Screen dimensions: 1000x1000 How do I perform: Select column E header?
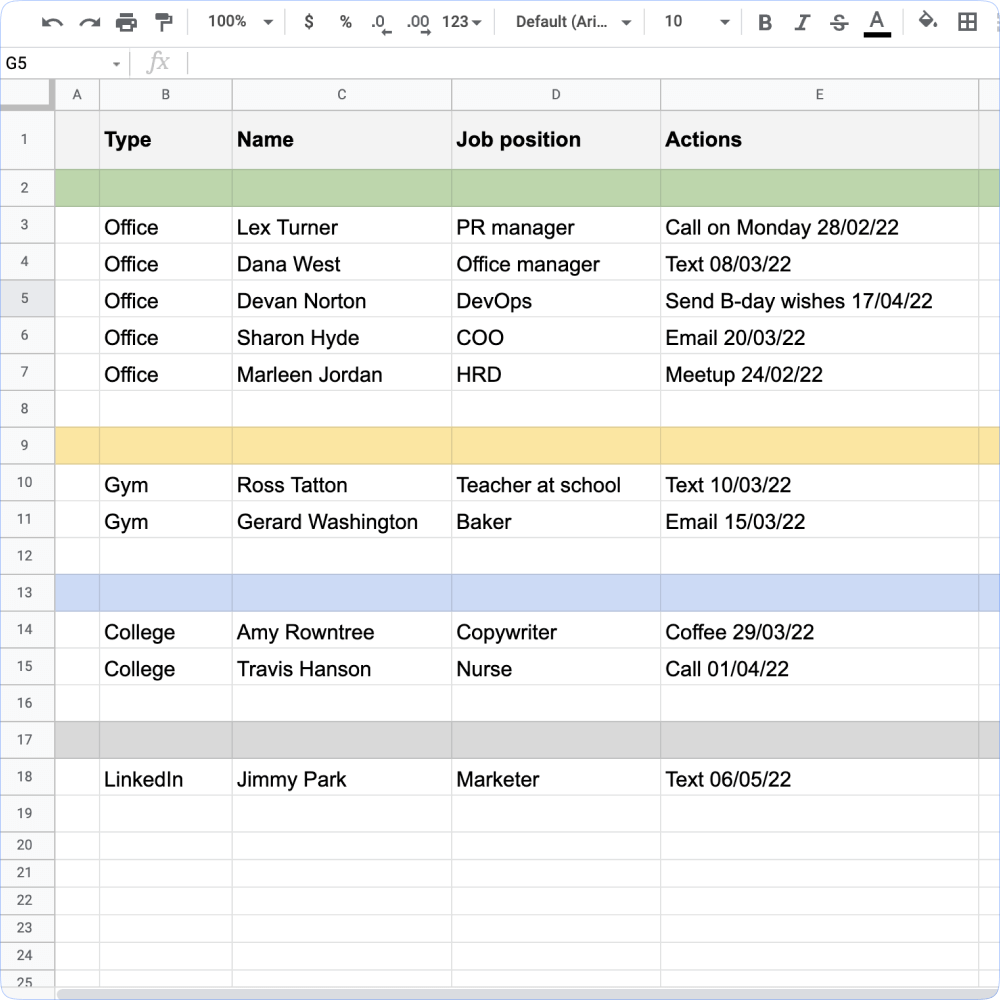(x=820, y=94)
